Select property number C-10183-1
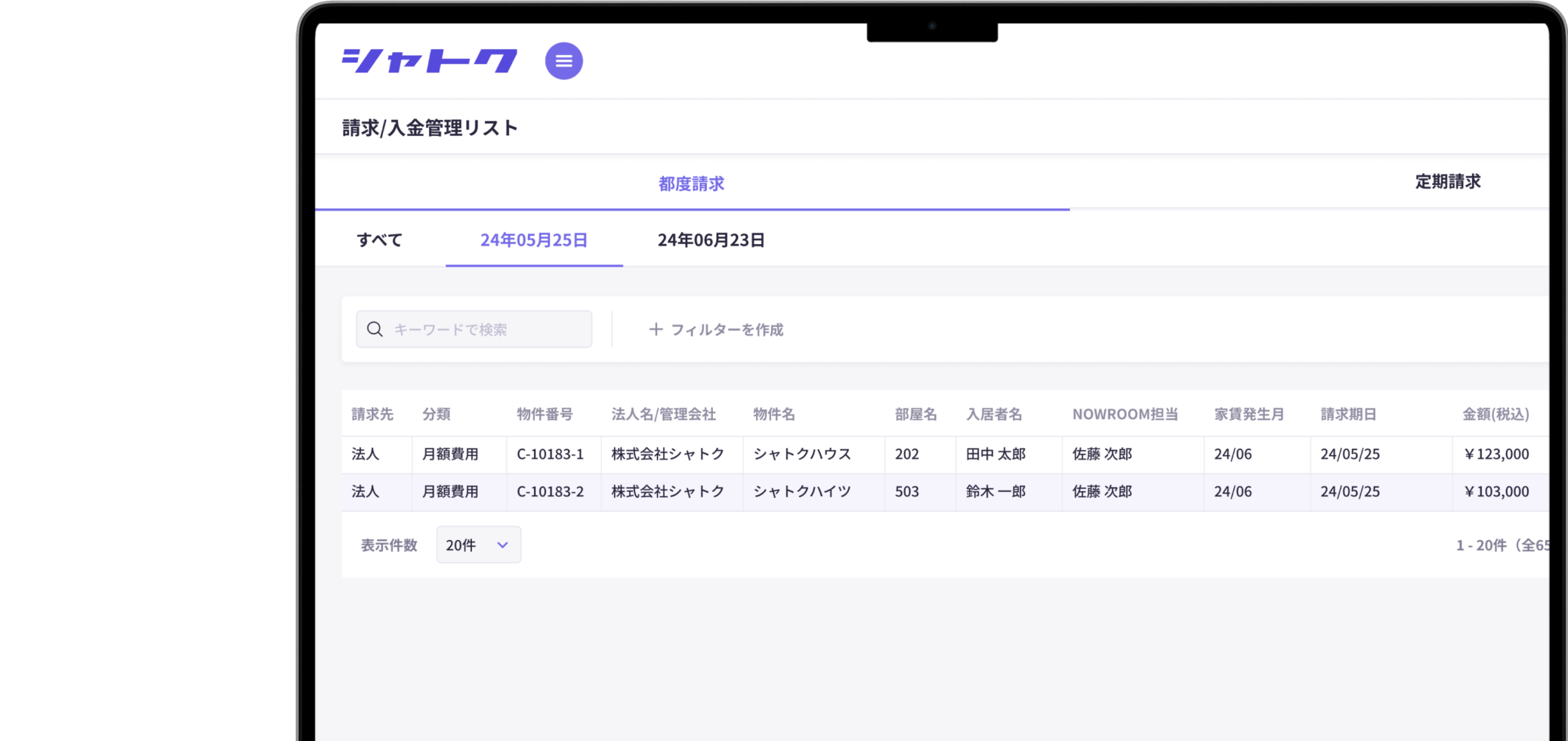Screen dimensions: 1568x741 point(550,454)
